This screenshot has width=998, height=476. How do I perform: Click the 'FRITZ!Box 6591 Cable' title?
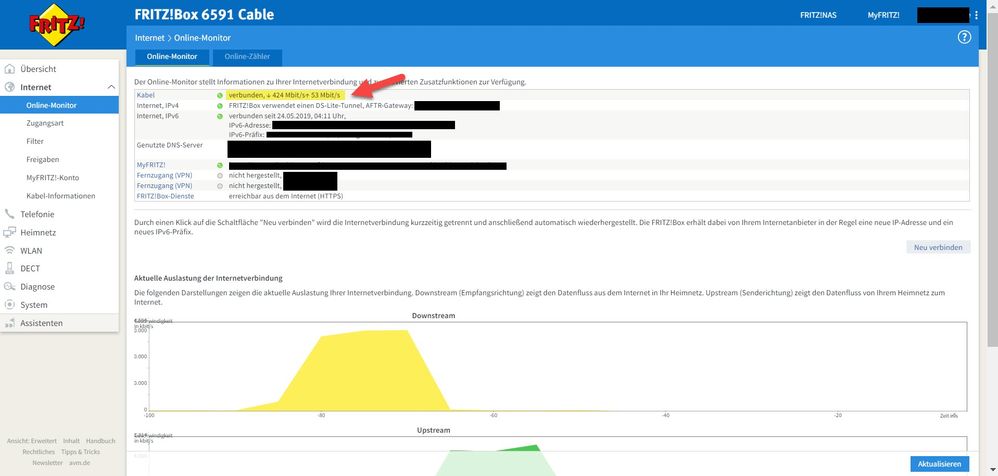[x=204, y=15]
